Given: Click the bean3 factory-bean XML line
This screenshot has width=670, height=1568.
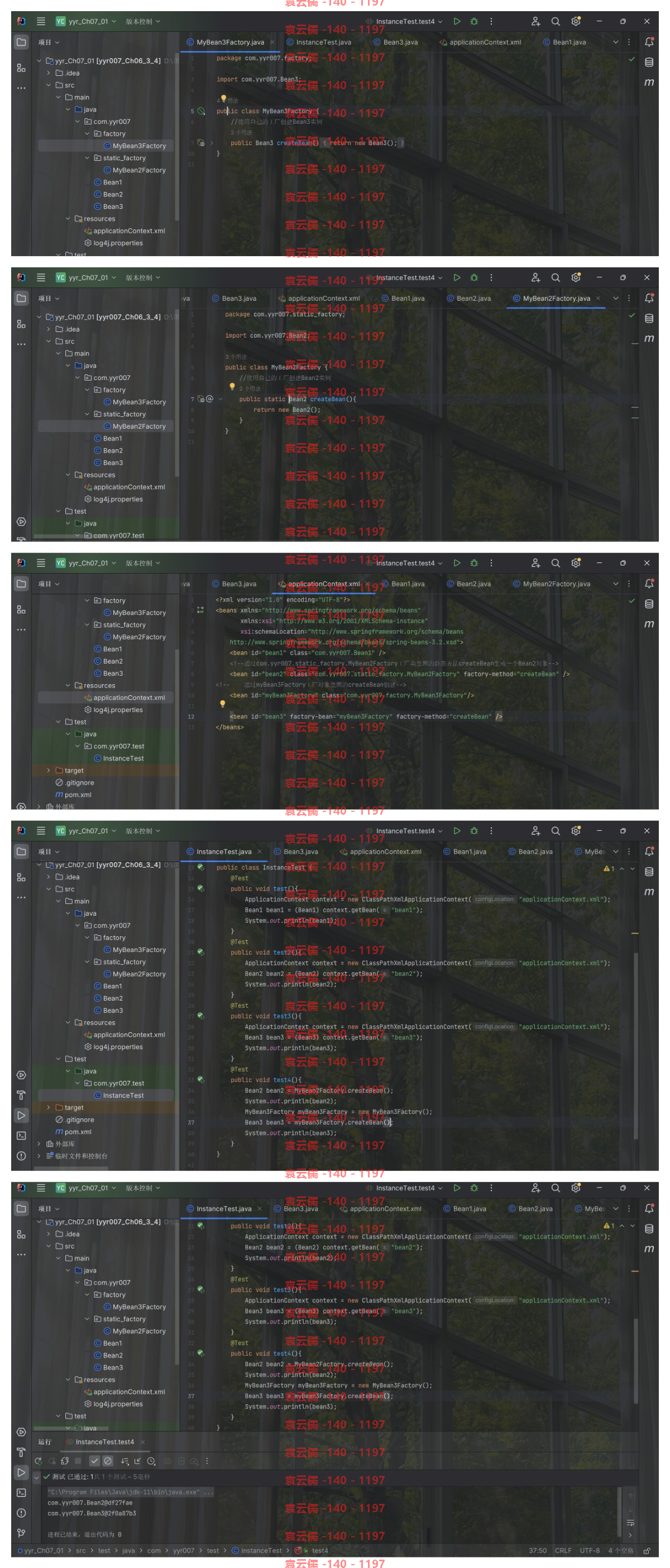Looking at the screenshot, I should [366, 716].
